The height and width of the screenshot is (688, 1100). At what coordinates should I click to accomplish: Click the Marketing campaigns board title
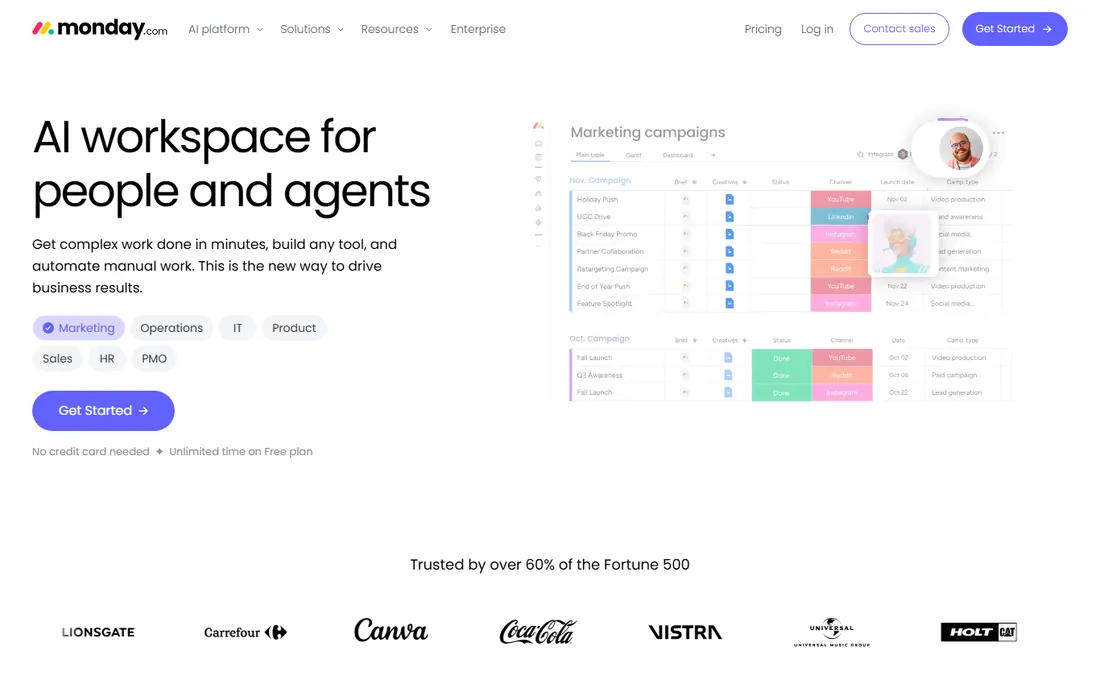648,132
